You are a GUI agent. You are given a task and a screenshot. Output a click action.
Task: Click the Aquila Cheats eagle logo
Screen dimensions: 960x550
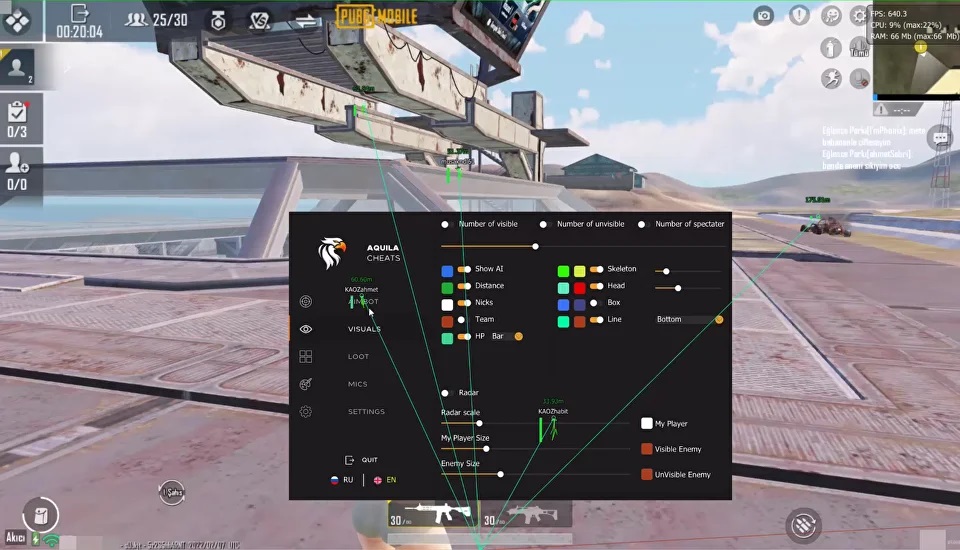click(x=332, y=253)
